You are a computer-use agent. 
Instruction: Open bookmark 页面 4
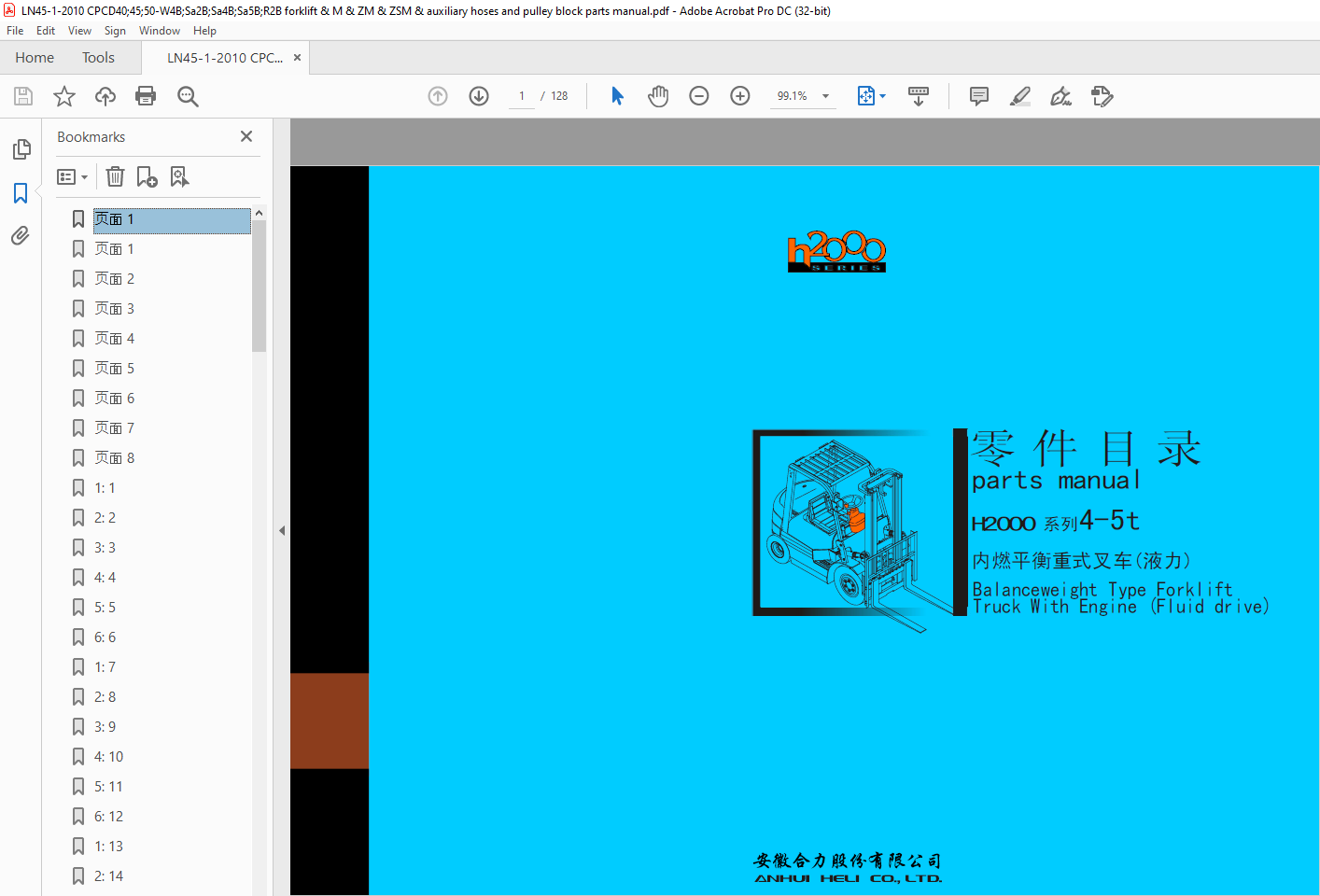[114, 339]
